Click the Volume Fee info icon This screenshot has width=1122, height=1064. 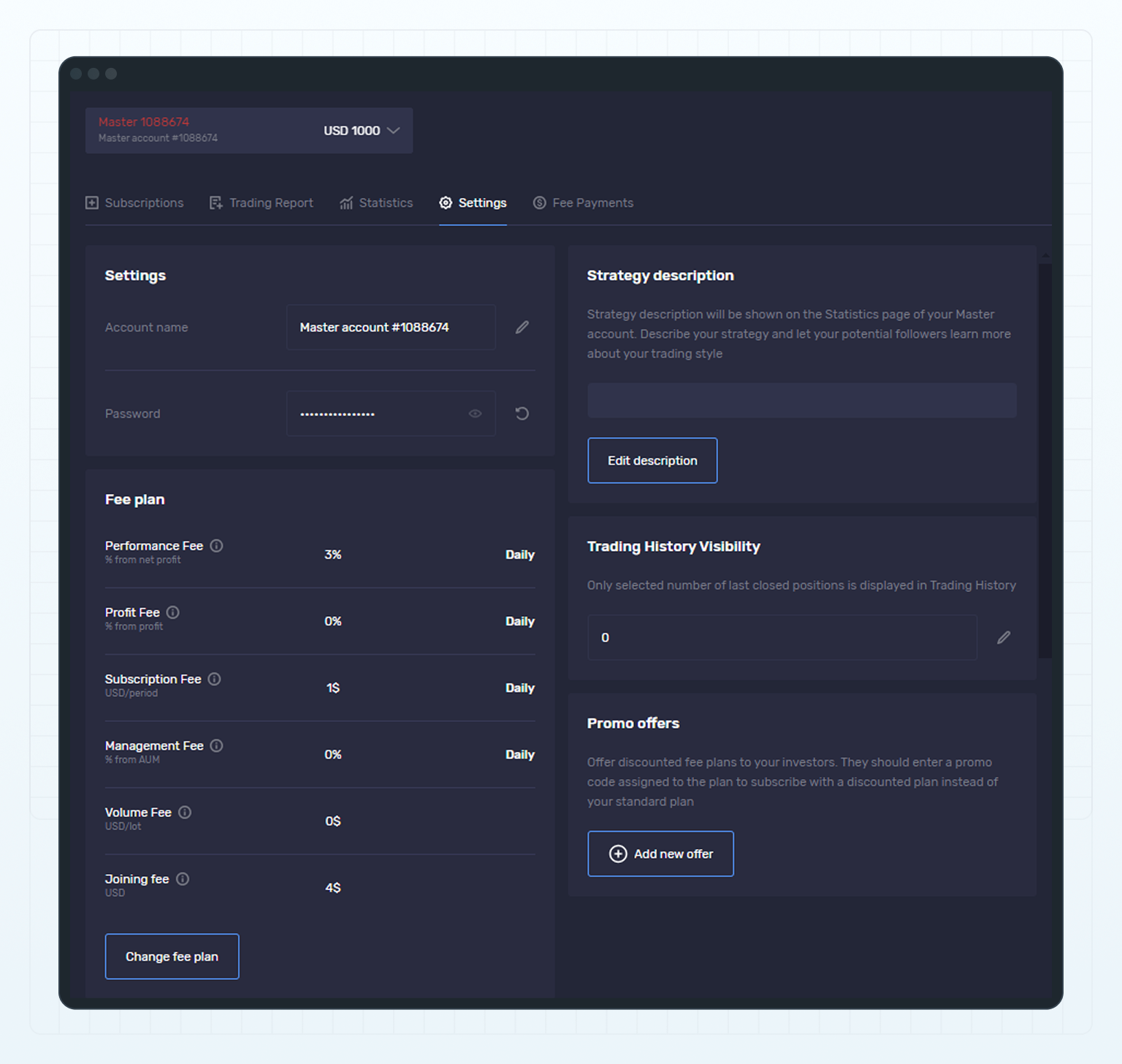(x=185, y=812)
